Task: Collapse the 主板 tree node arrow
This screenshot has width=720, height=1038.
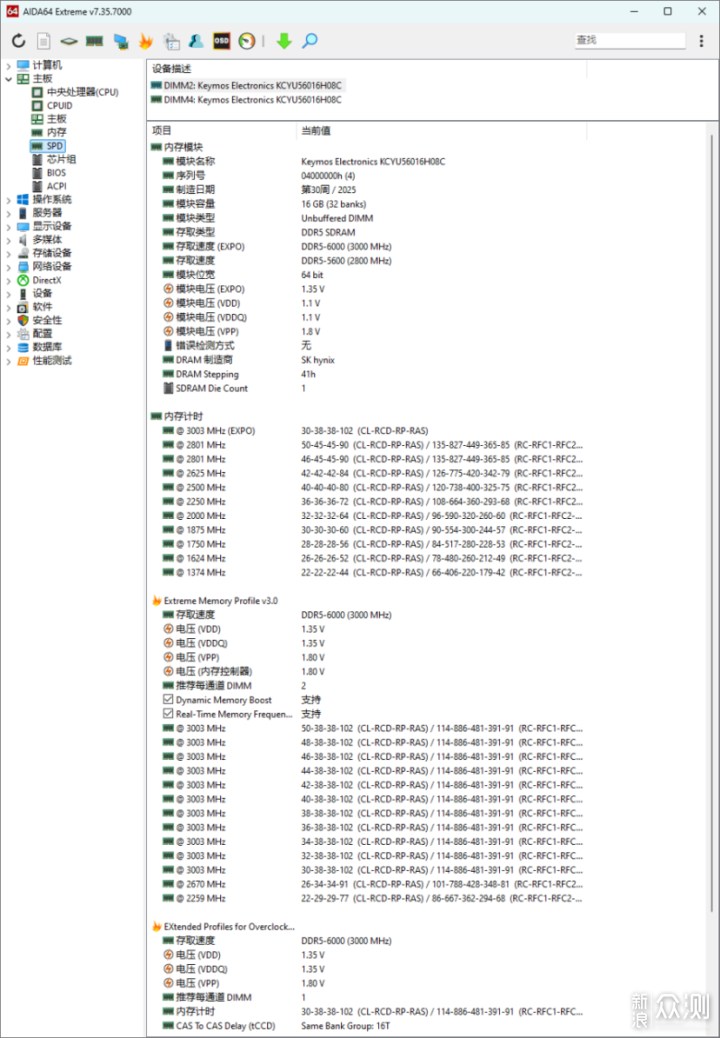Action: pyautogui.click(x=9, y=79)
